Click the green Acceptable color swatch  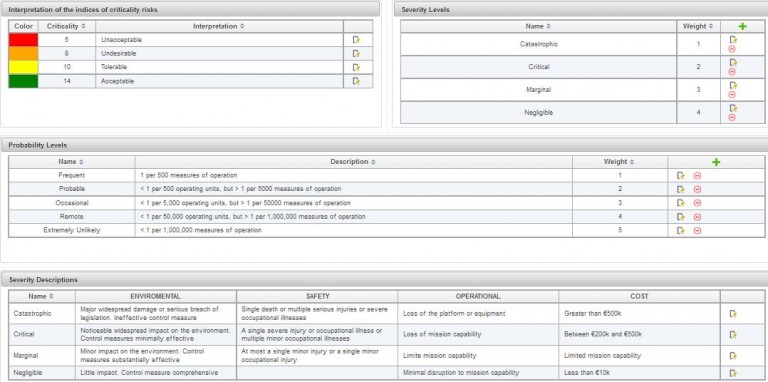coord(23,81)
